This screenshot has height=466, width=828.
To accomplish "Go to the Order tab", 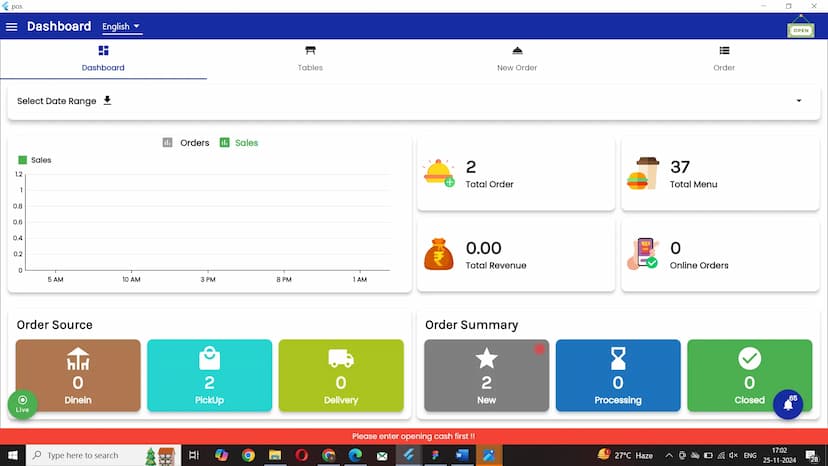I will pos(724,58).
